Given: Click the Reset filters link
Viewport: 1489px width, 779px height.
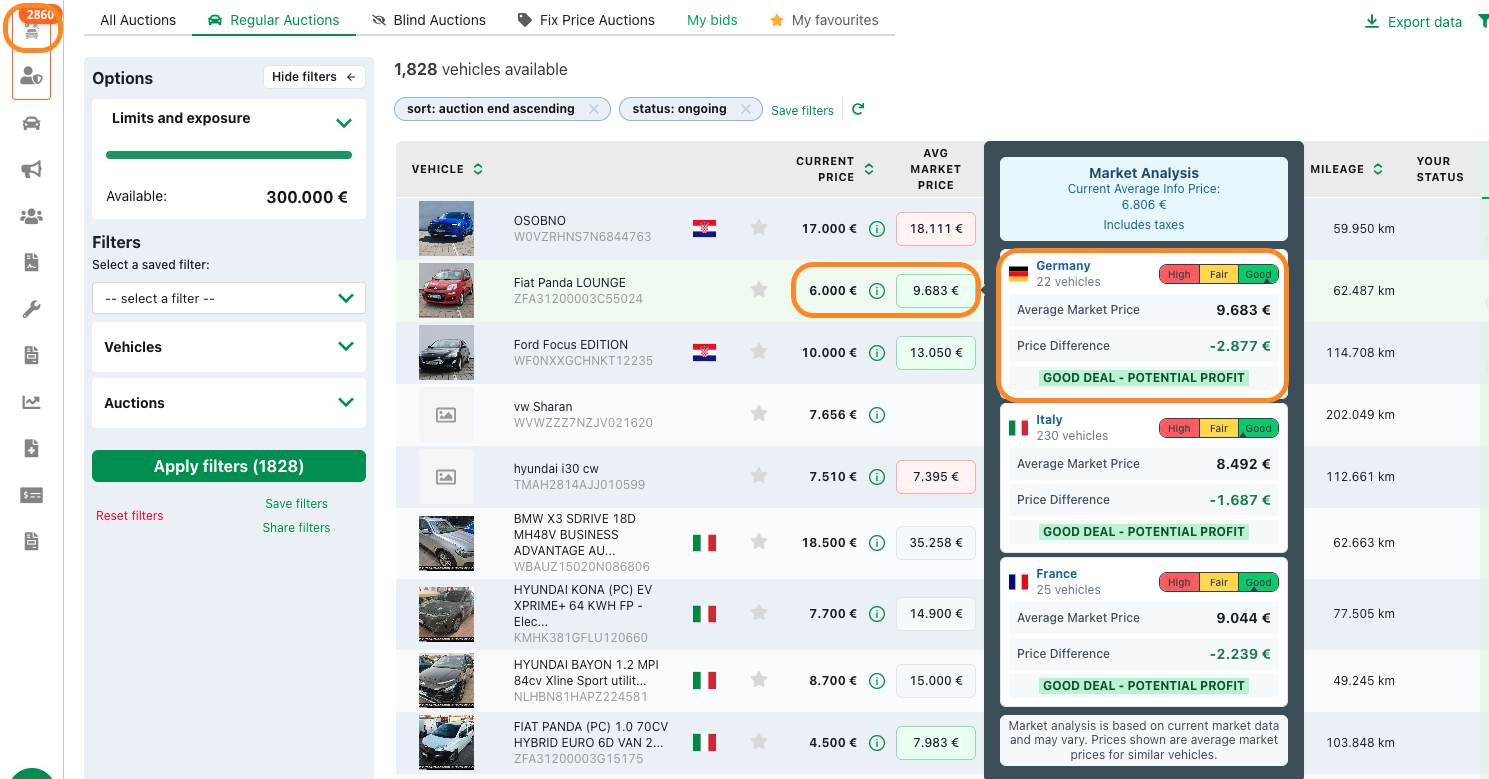Looking at the screenshot, I should click(130, 516).
